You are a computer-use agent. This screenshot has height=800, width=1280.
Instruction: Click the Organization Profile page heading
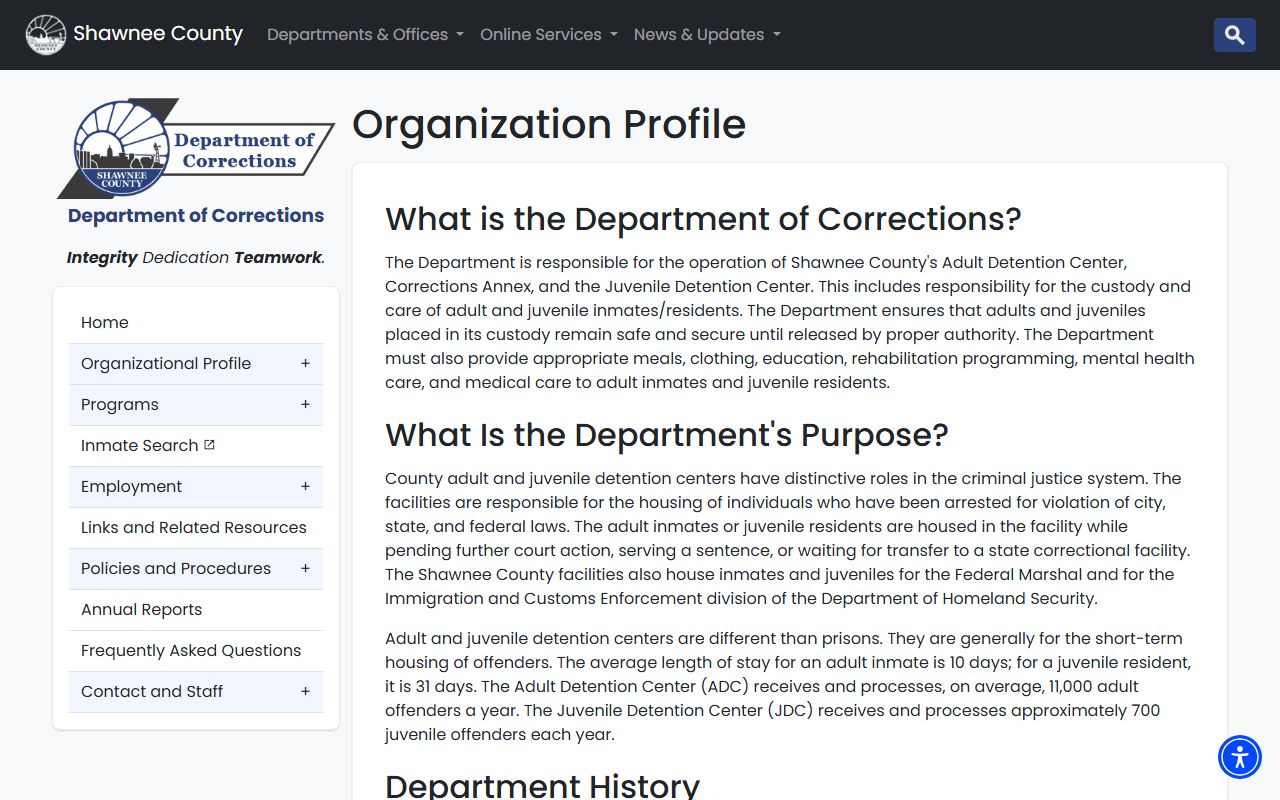coord(549,124)
